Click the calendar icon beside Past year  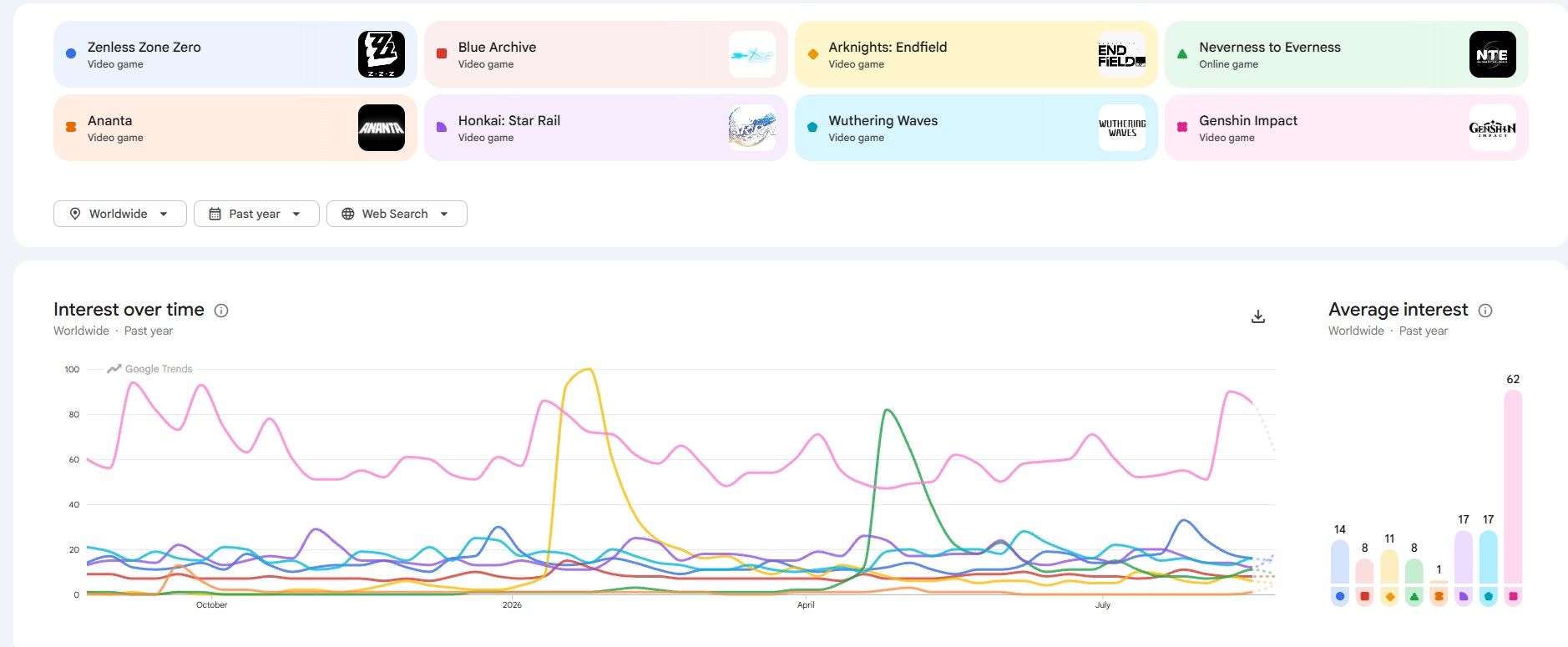[215, 214]
